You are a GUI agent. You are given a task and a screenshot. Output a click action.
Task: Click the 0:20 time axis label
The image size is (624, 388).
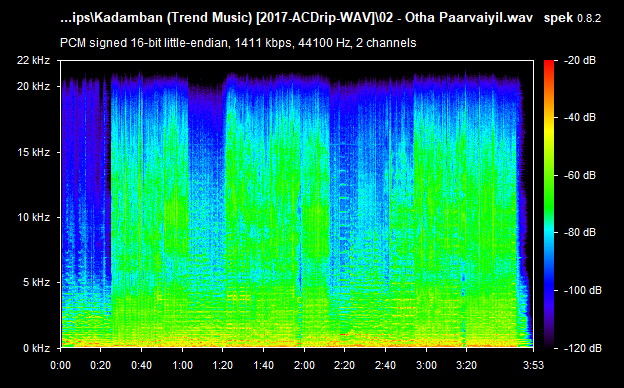point(101,365)
